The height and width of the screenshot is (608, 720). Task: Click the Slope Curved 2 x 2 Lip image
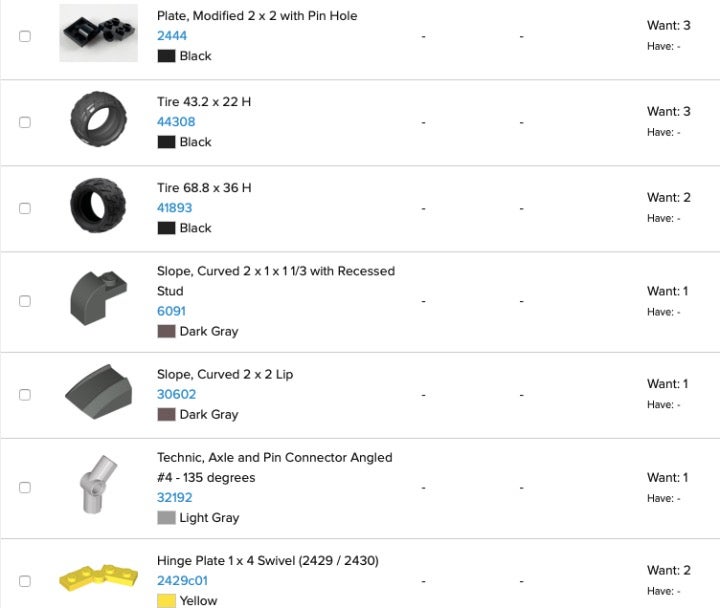tap(98, 392)
